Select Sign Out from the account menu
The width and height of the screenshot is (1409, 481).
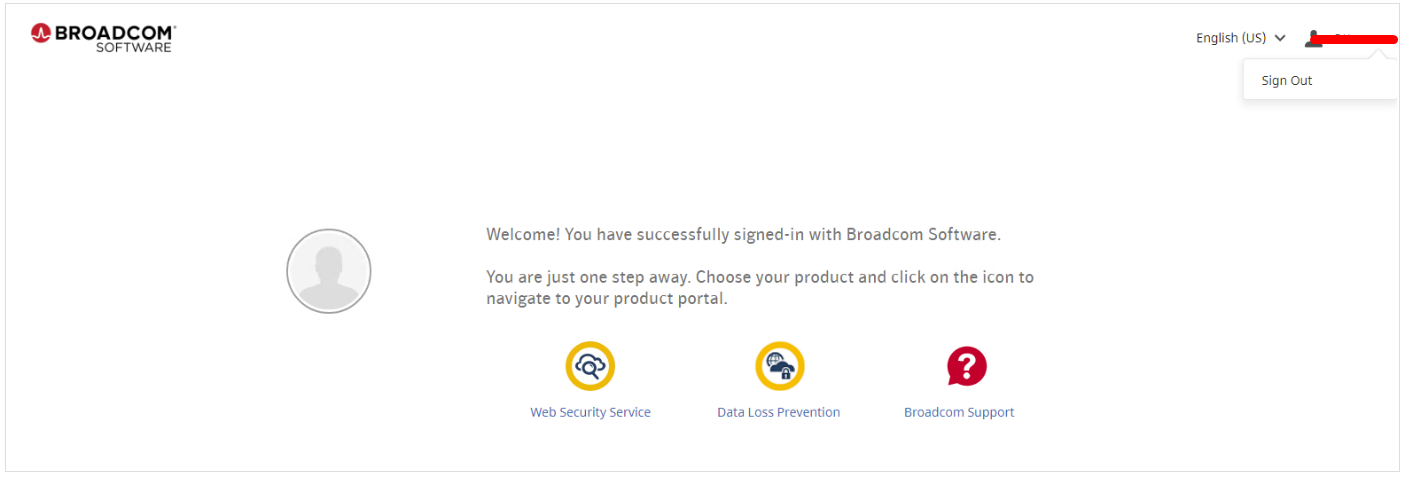(1287, 80)
